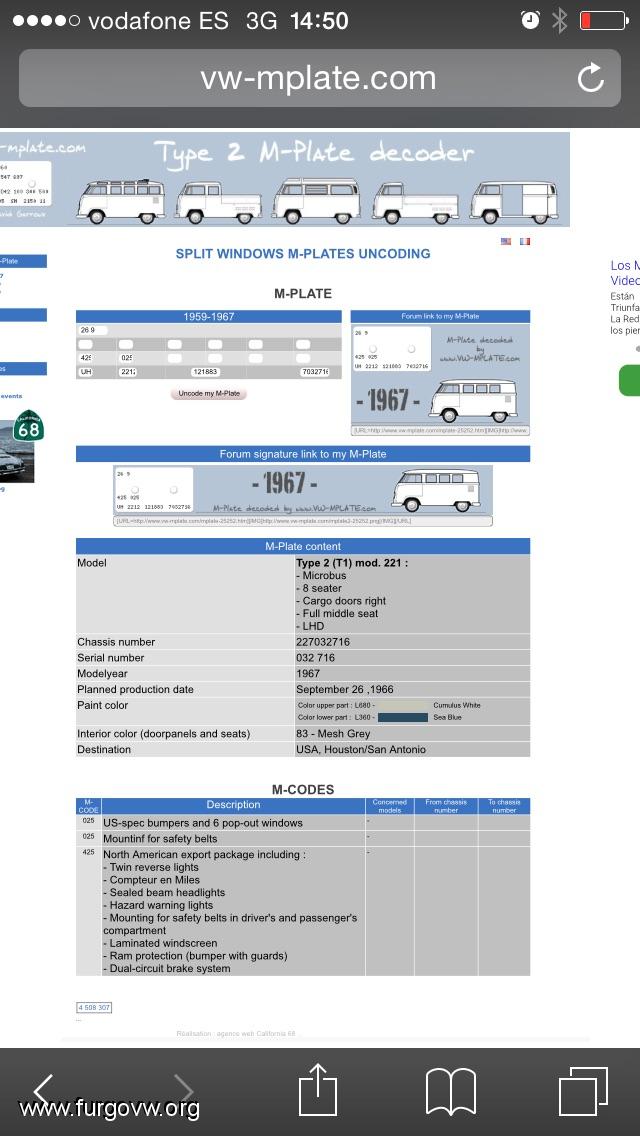Click the Uncode my M-Plate button
Image resolution: width=640 pixels, height=1136 pixels.
(209, 393)
